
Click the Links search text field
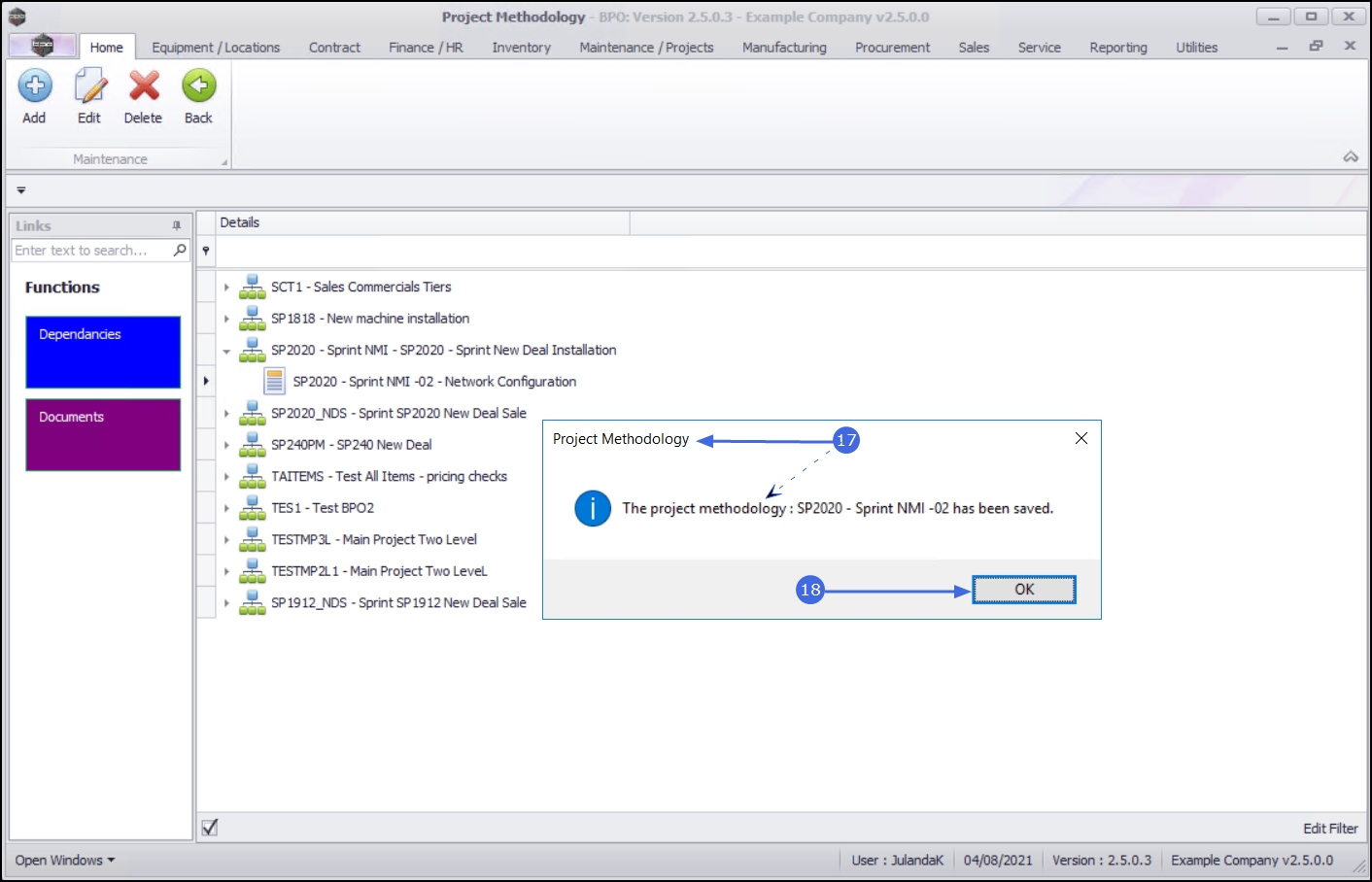[x=92, y=250]
